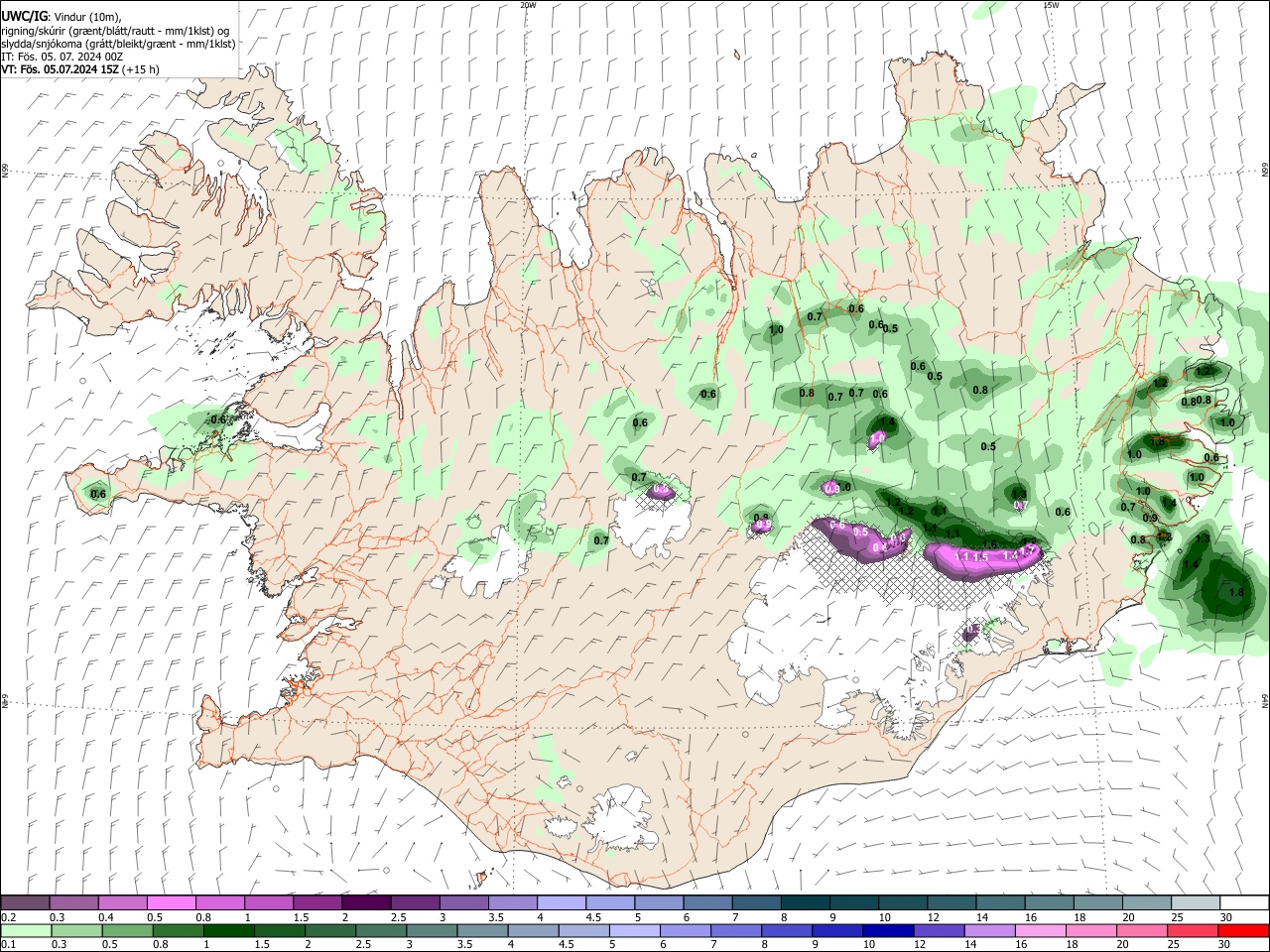Pick the 0.5 green swatch in the lower rain scale
The image size is (1270, 952).
coord(127,930)
